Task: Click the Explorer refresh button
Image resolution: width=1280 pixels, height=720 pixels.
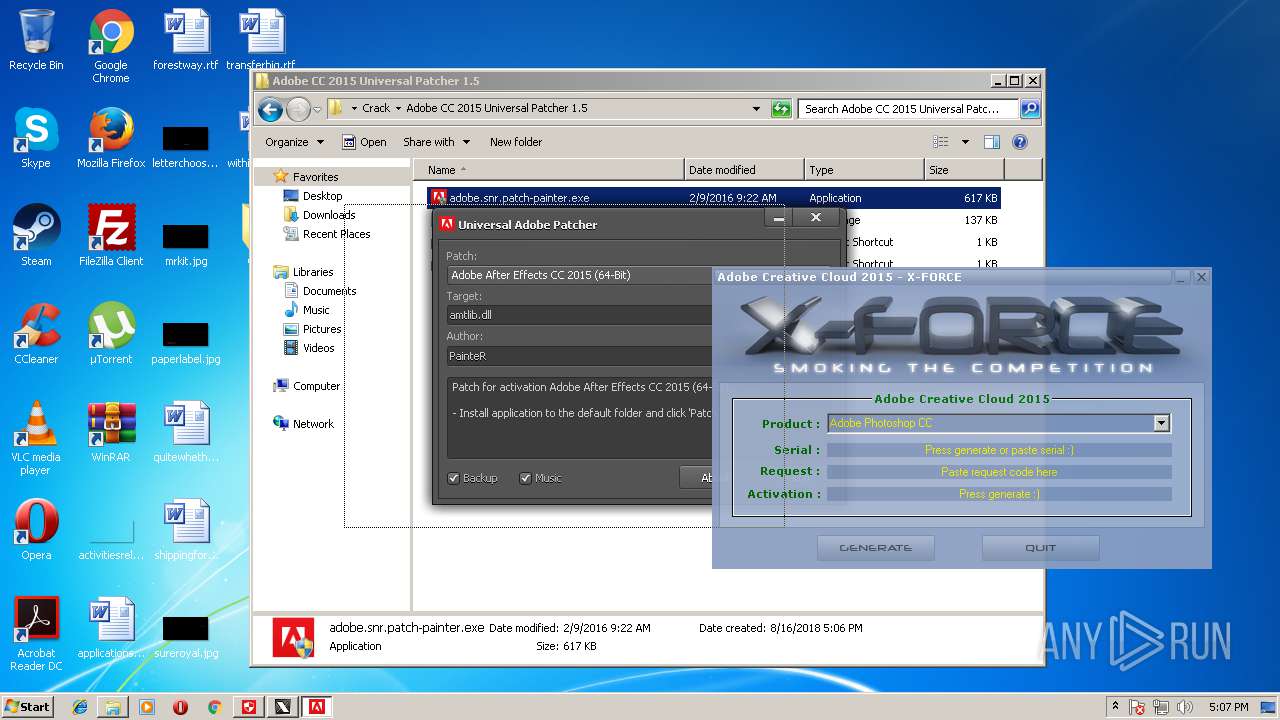Action: 781,109
